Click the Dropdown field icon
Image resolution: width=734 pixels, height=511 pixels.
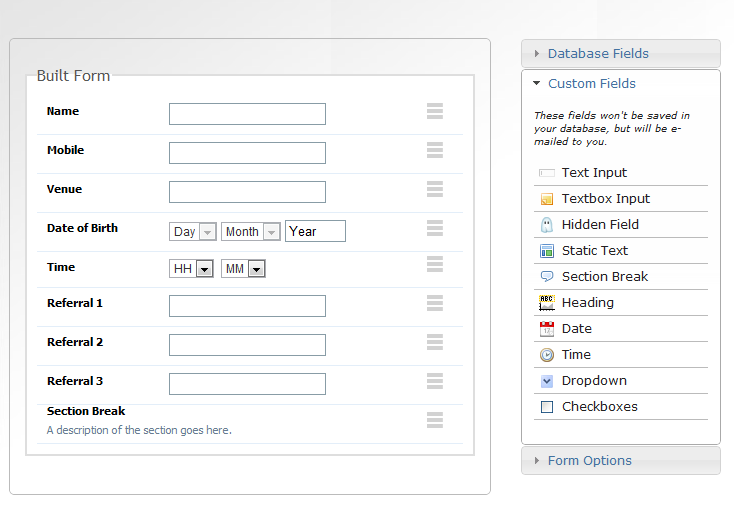[546, 381]
